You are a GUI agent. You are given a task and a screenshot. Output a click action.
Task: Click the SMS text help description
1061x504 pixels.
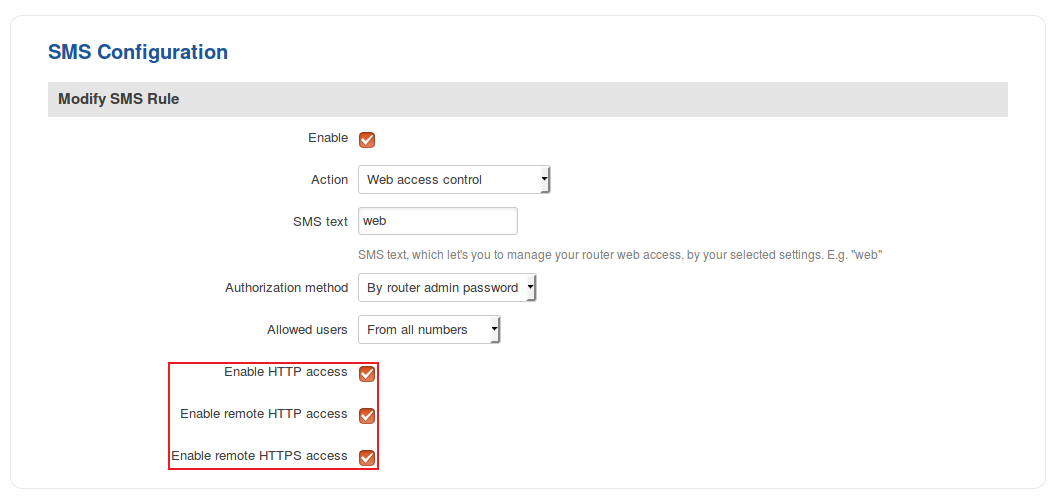(619, 255)
